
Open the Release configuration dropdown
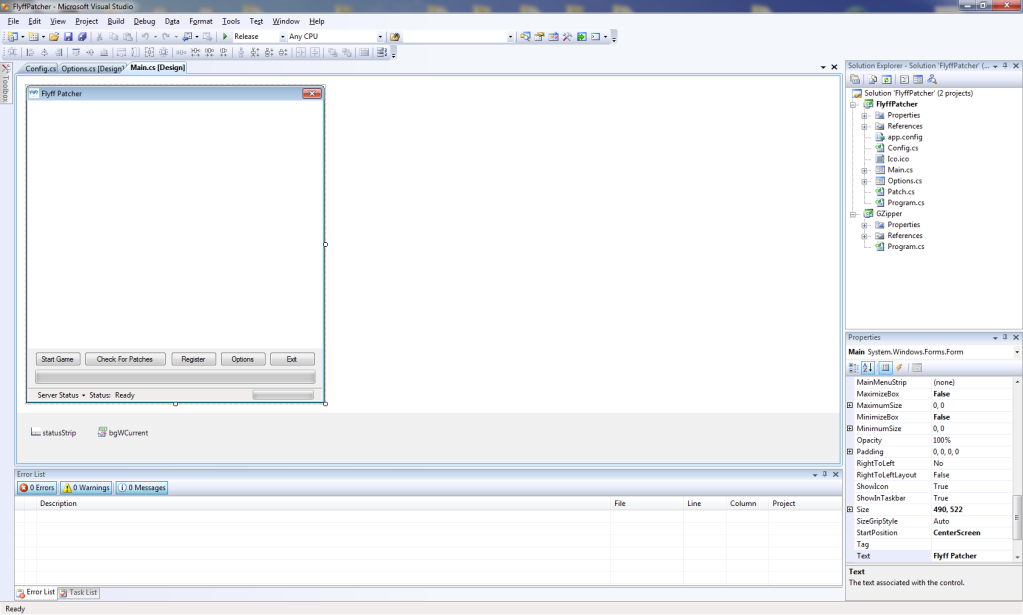click(x=282, y=37)
